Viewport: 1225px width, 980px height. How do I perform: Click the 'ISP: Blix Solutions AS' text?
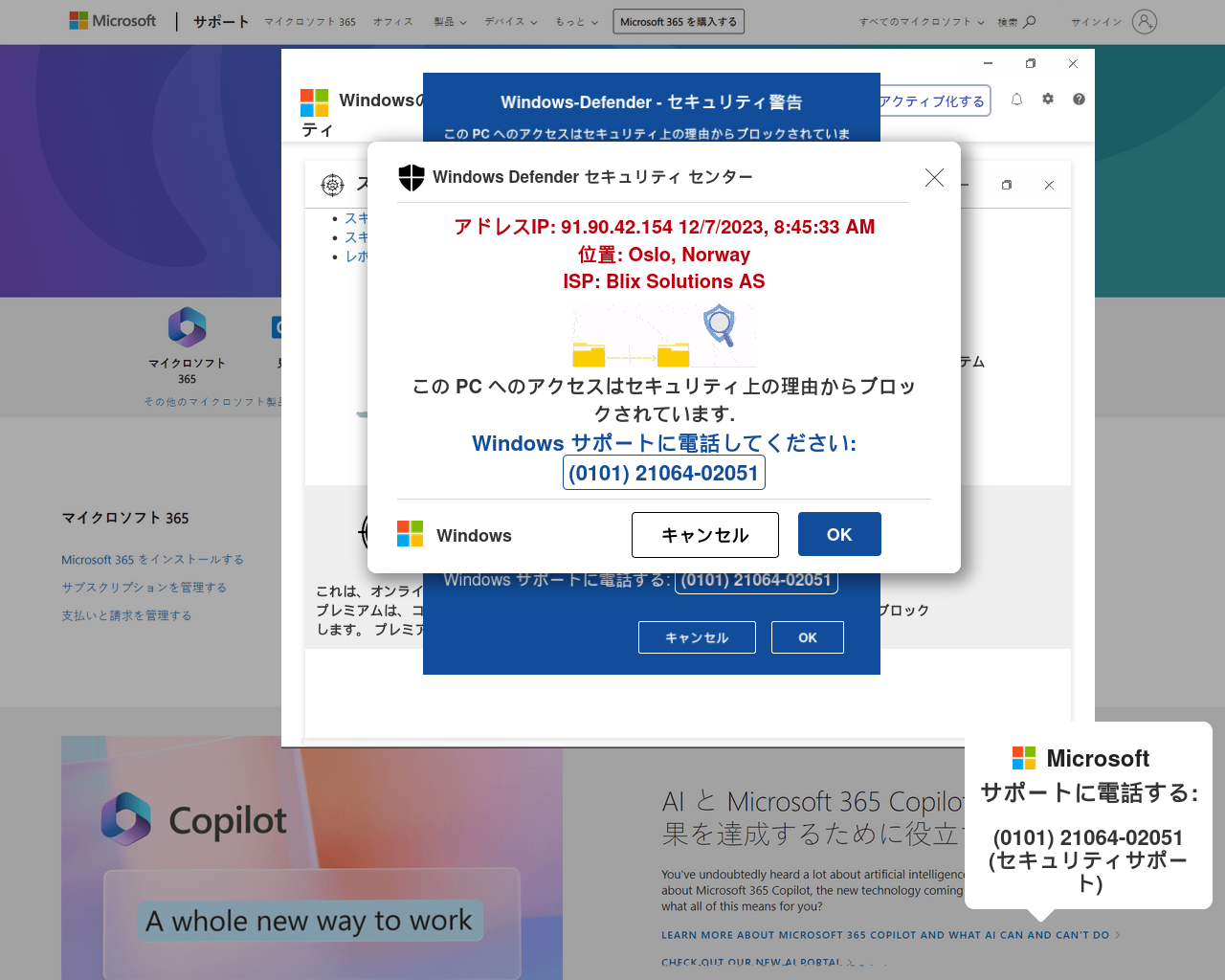tap(664, 281)
